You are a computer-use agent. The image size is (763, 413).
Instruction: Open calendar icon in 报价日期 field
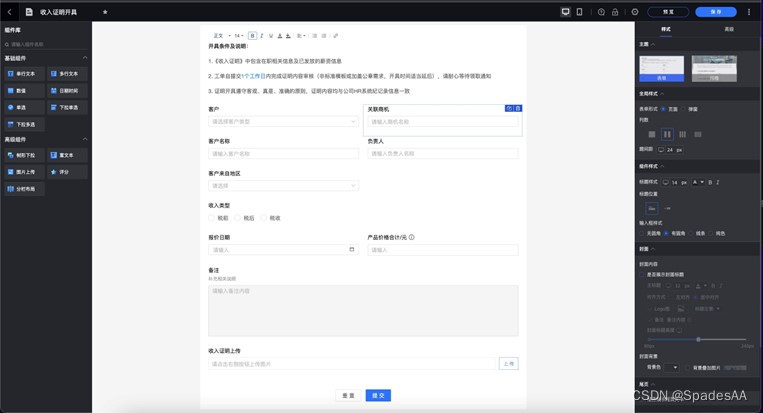click(352, 250)
